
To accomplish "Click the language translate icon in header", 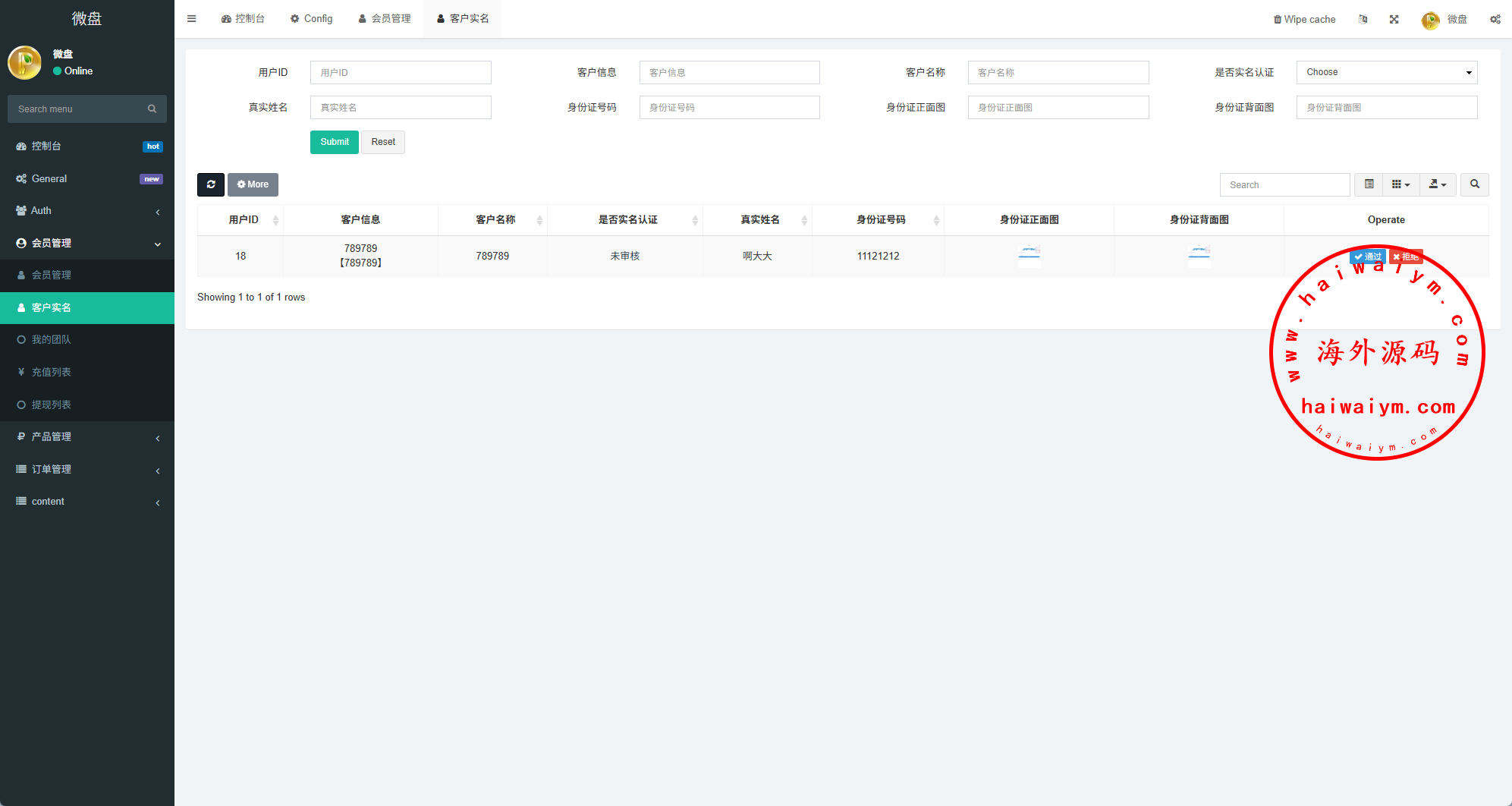I will (x=1363, y=19).
